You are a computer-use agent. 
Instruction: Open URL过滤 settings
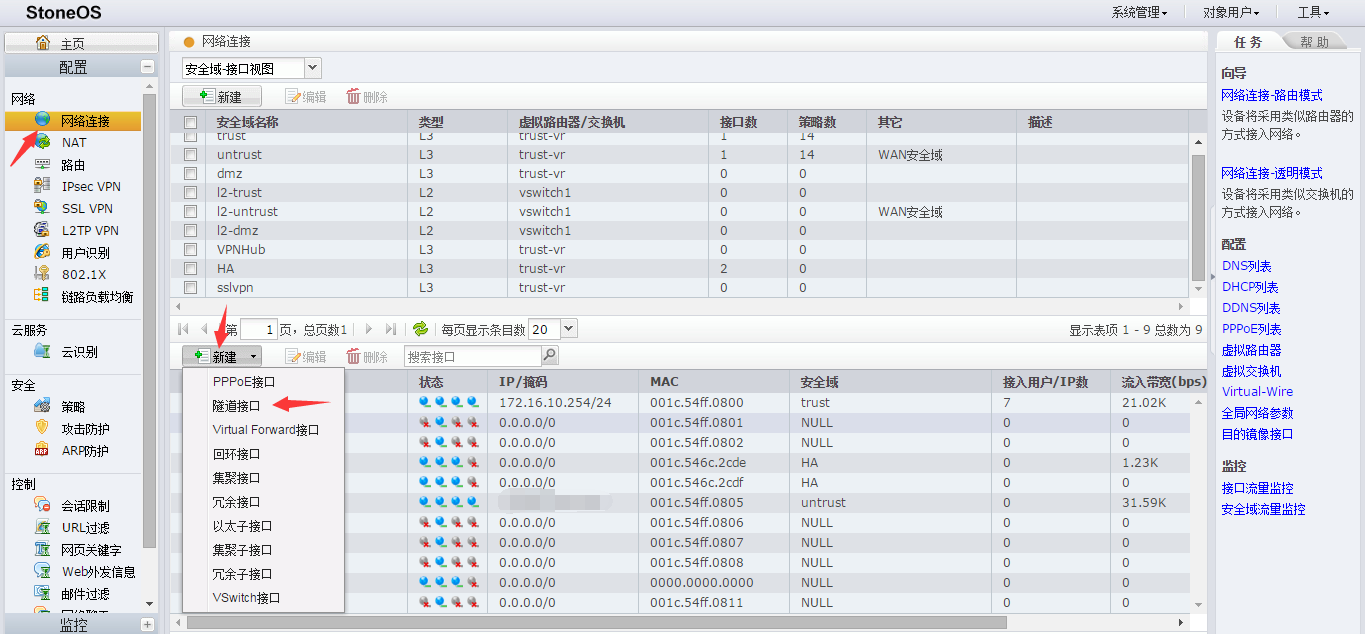click(85, 528)
